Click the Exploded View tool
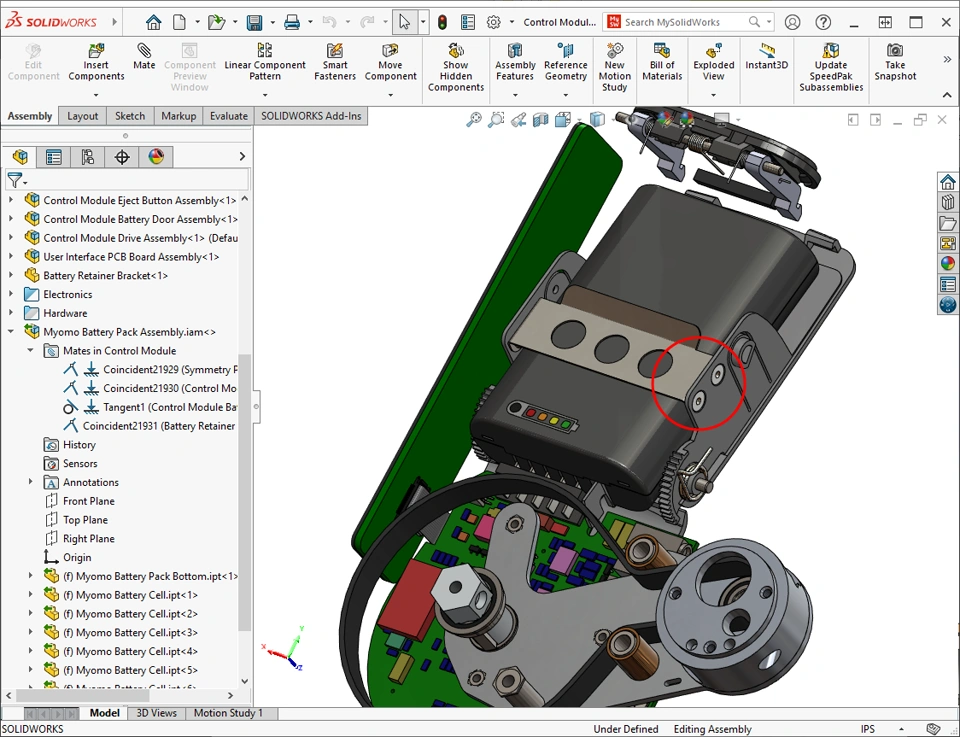The width and height of the screenshot is (960, 737). click(713, 62)
